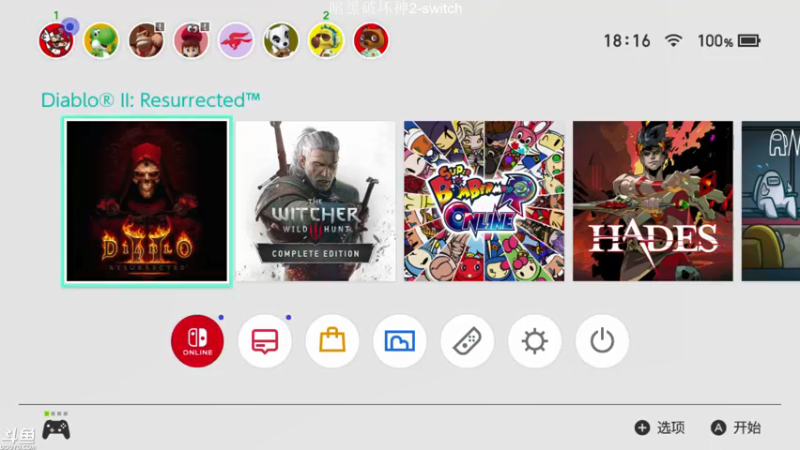Select the Hades game tile
Viewport: 800px width, 450px height.
[x=653, y=201]
